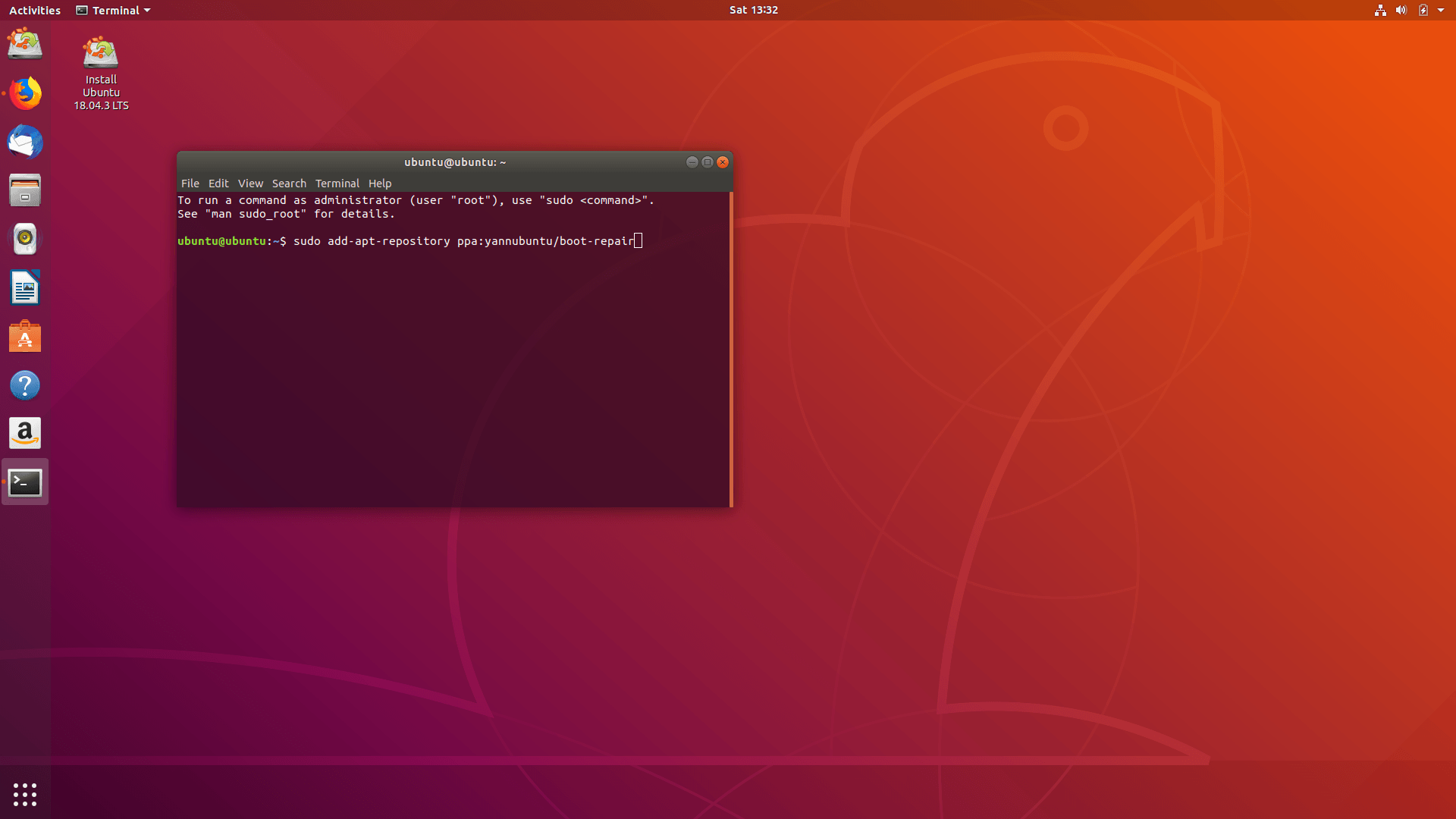The height and width of the screenshot is (819, 1456).
Task: Open the File menu in Terminal
Action: 190,184
